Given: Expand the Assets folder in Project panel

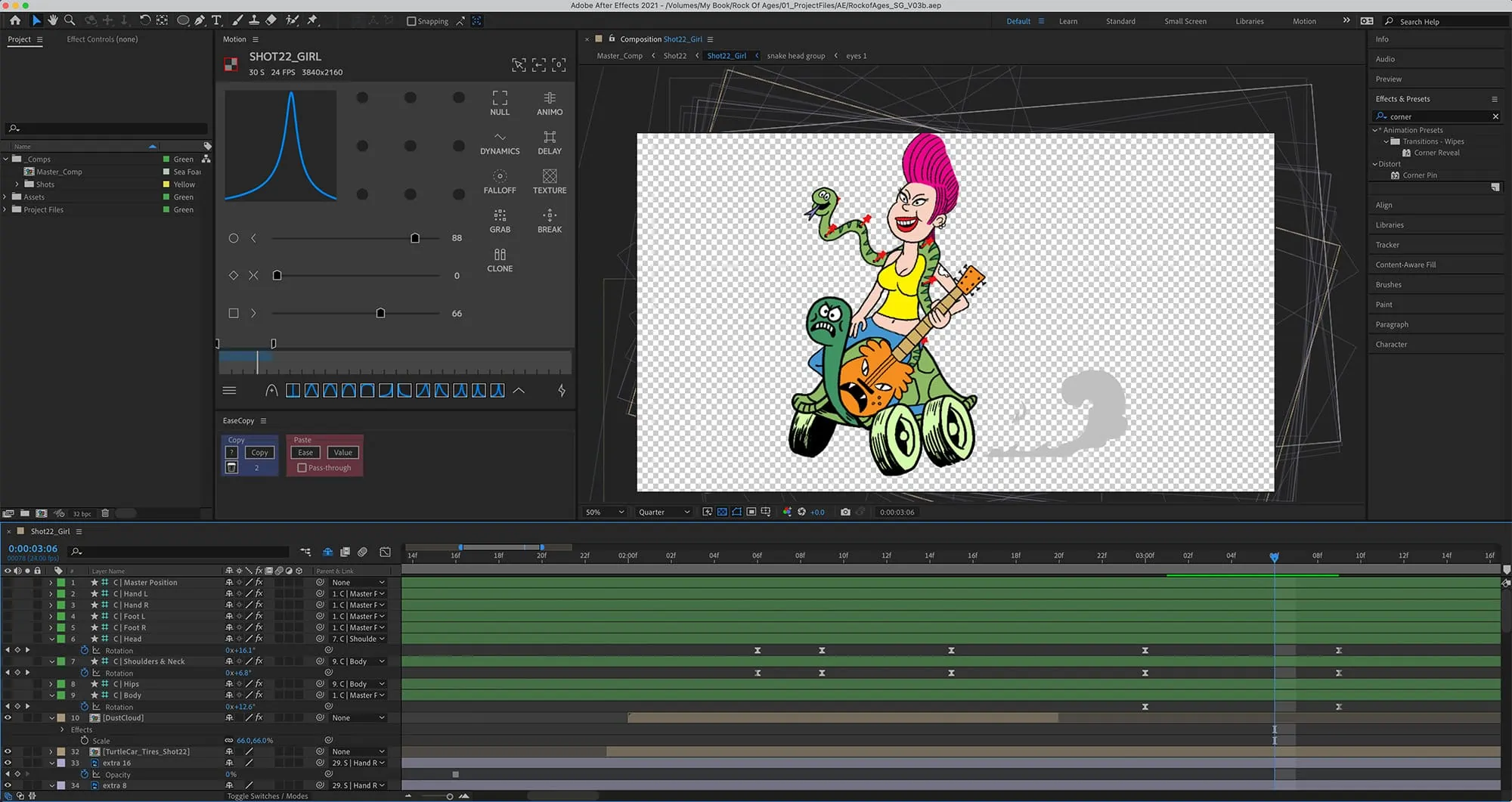Looking at the screenshot, I should [x=5, y=197].
